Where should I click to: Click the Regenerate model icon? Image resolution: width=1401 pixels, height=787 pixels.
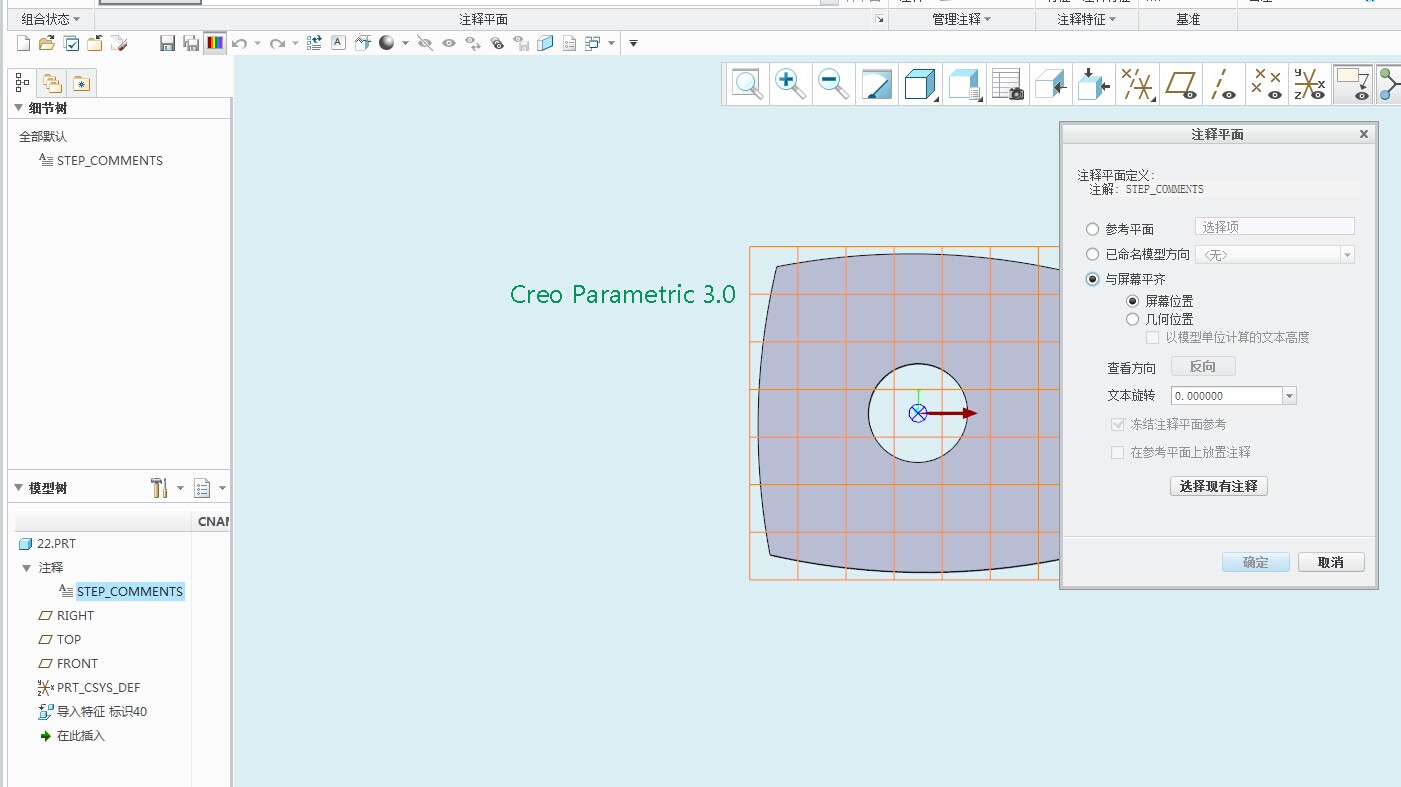pyautogui.click(x=314, y=43)
